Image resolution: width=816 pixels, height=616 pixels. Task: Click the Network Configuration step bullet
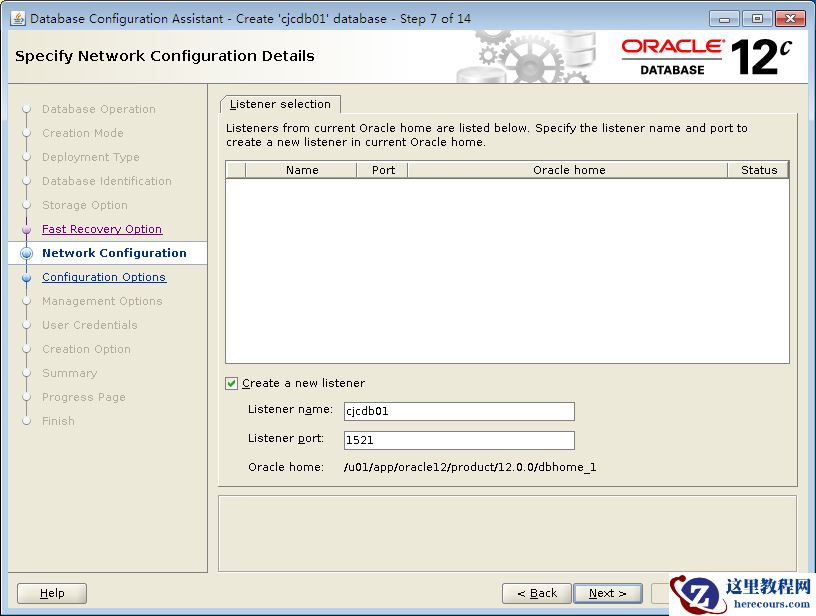pyautogui.click(x=27, y=254)
